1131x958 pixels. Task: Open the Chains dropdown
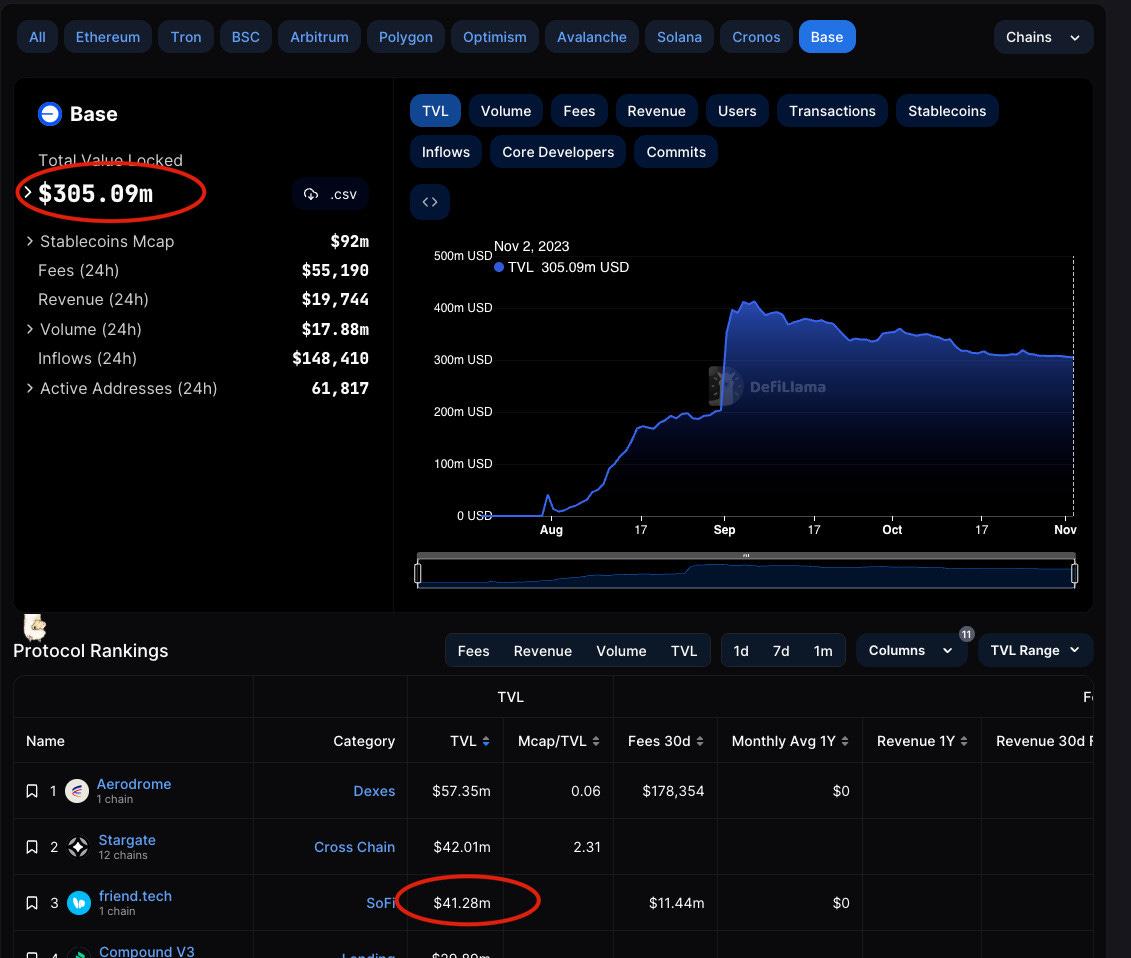(x=1044, y=37)
